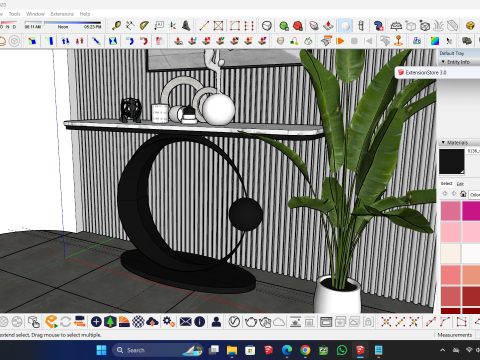Select the Axes tool
Image resolution: width=480 pixels, height=360 pixels.
[172, 26]
